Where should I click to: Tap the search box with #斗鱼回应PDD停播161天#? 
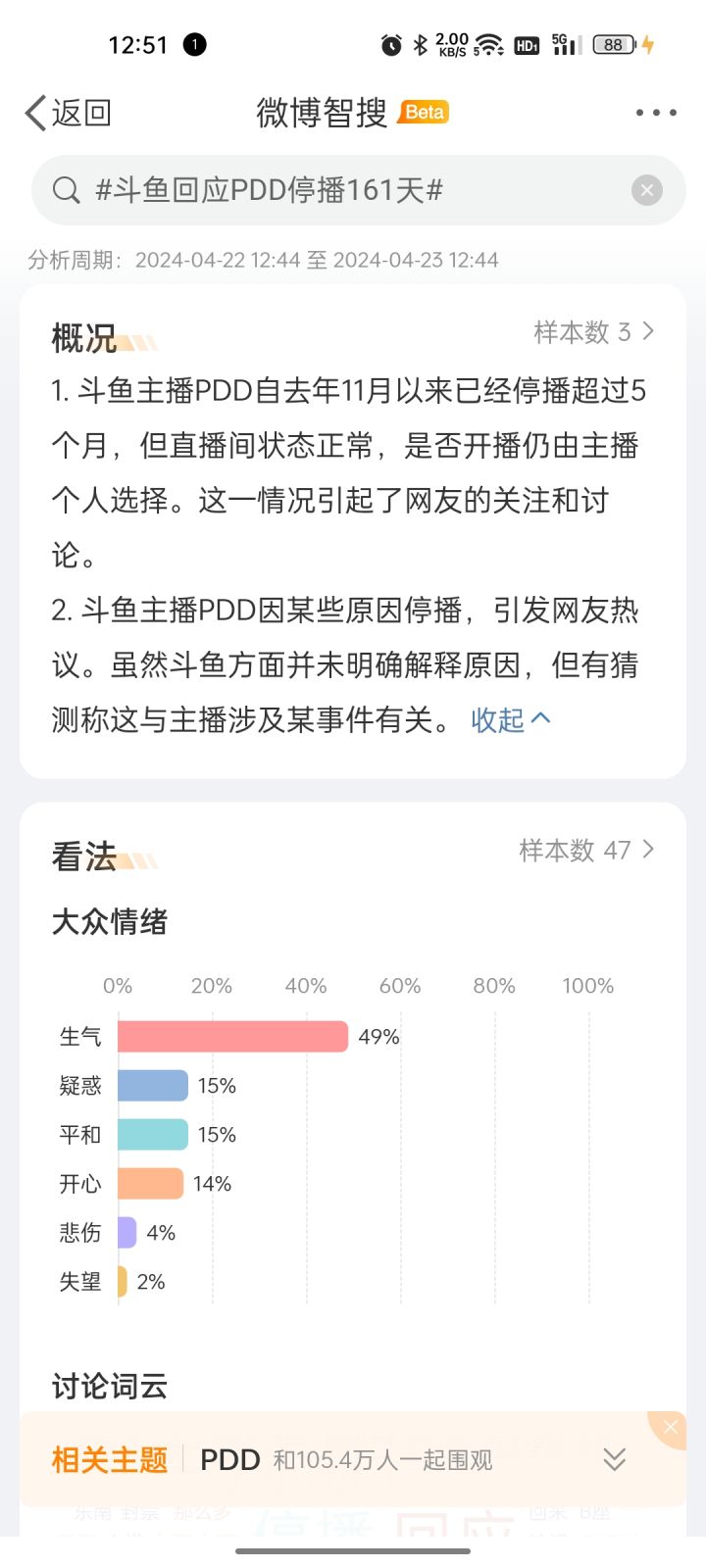tap(333, 190)
